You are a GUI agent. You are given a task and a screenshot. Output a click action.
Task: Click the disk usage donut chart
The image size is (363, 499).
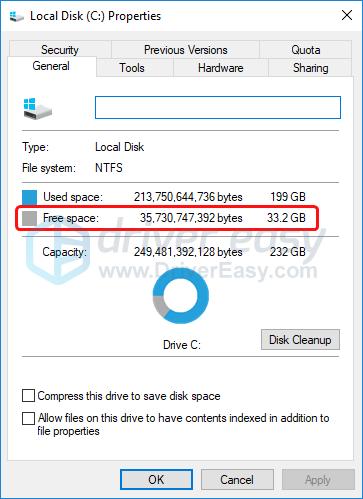click(x=181, y=296)
